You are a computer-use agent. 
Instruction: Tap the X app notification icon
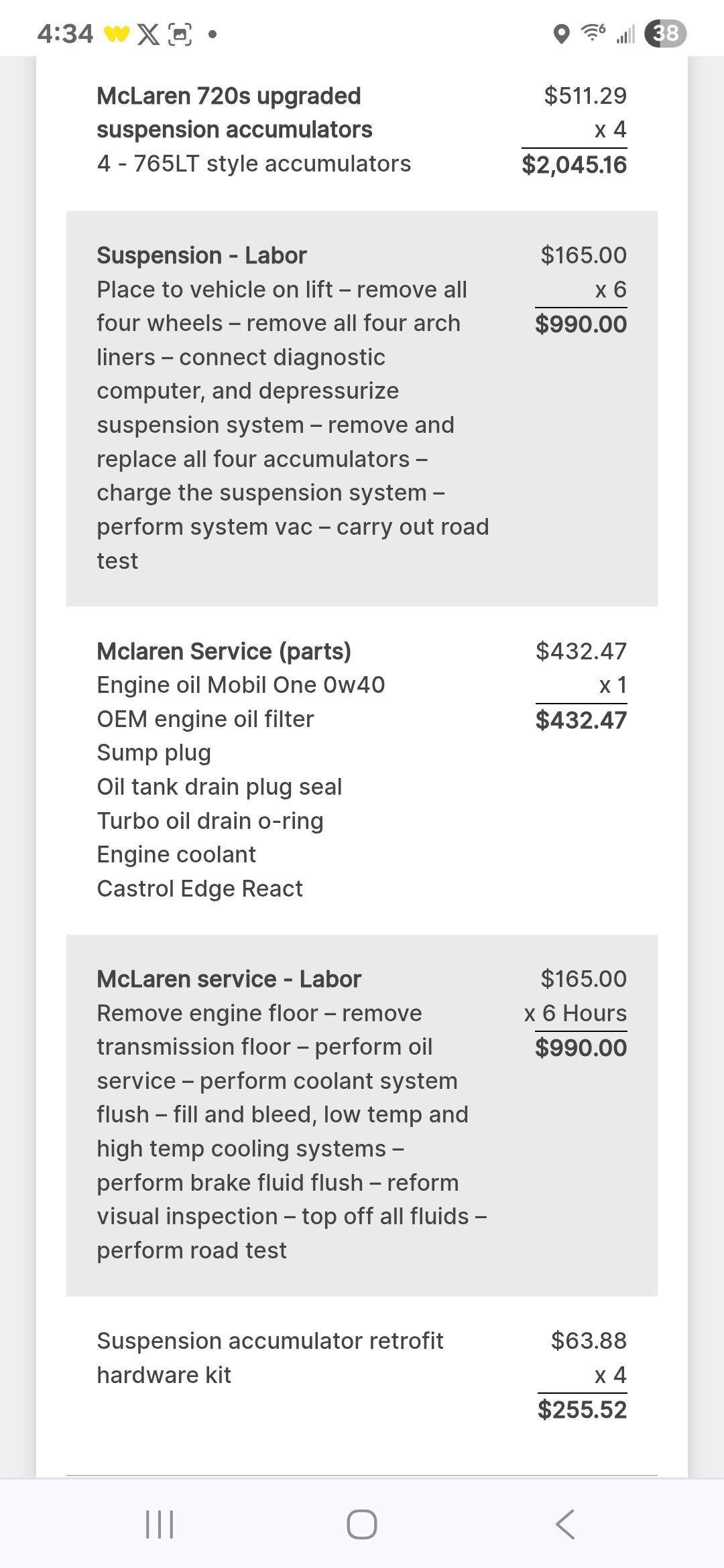148,34
